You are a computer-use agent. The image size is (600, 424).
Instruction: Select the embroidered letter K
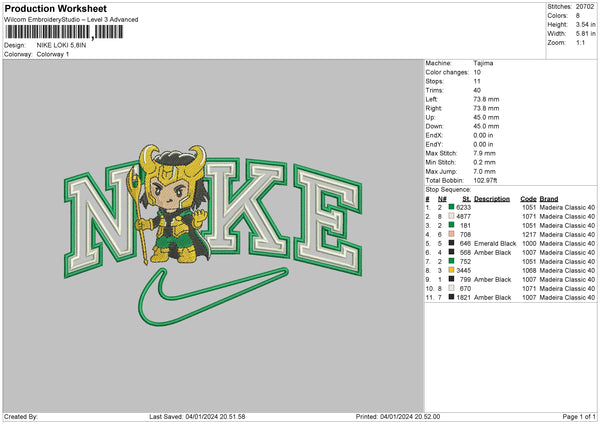(x=249, y=208)
